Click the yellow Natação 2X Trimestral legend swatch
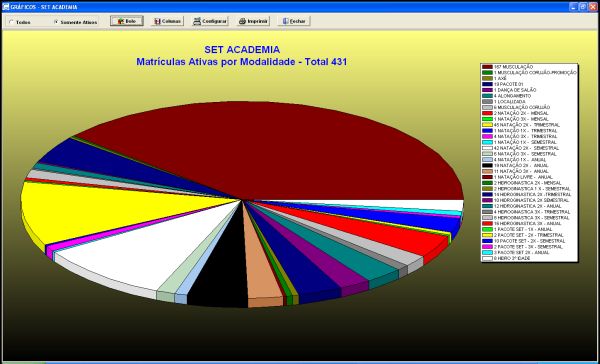 pos(487,125)
